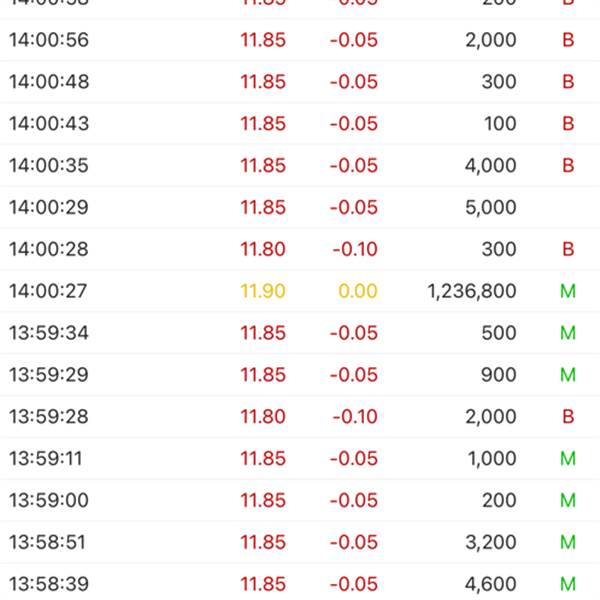
Task: Click the B marker on 14:00:35 row
Action: point(568,165)
